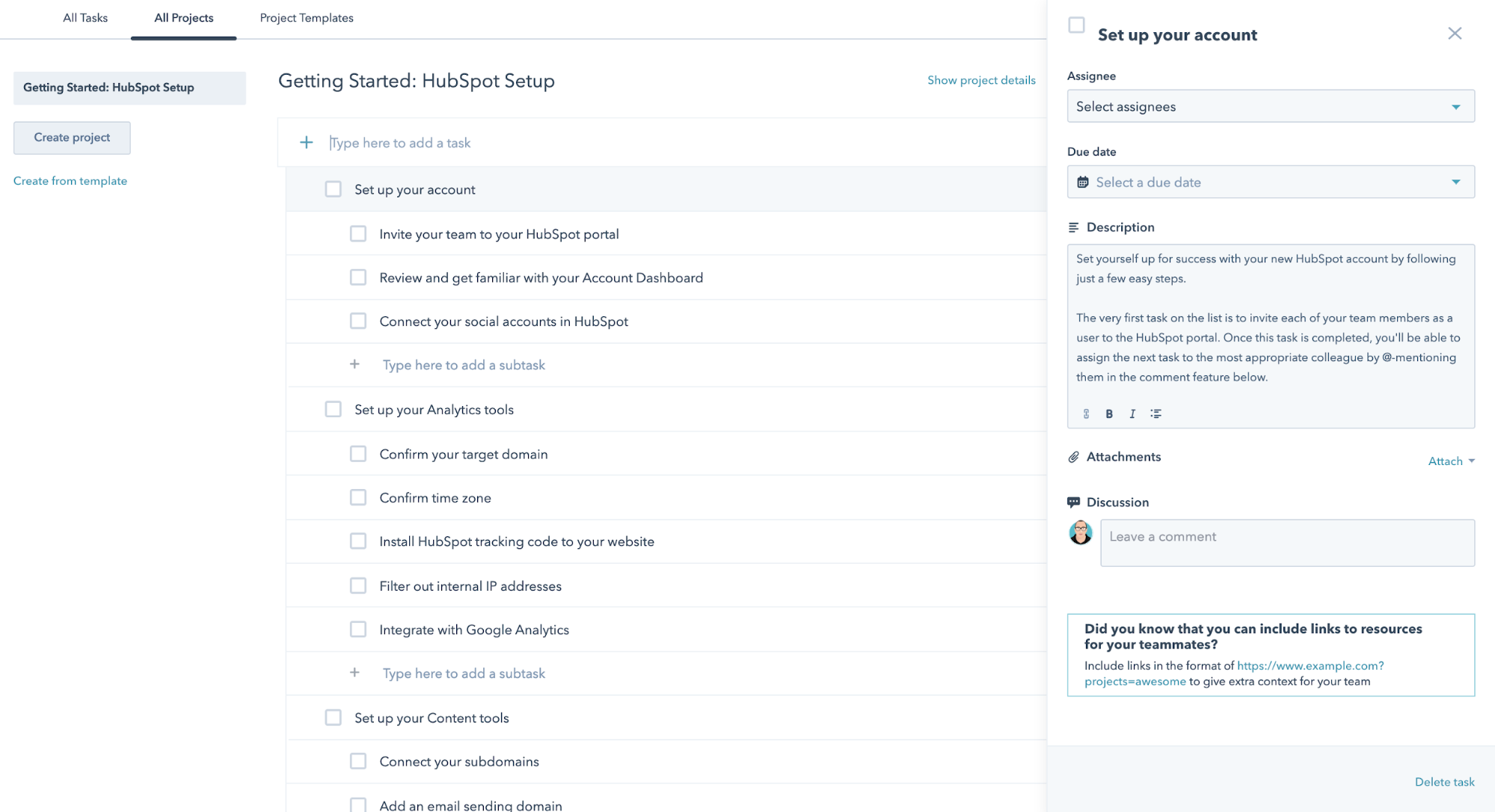
Task: Click the Set up your account panel title
Action: coord(1177,35)
